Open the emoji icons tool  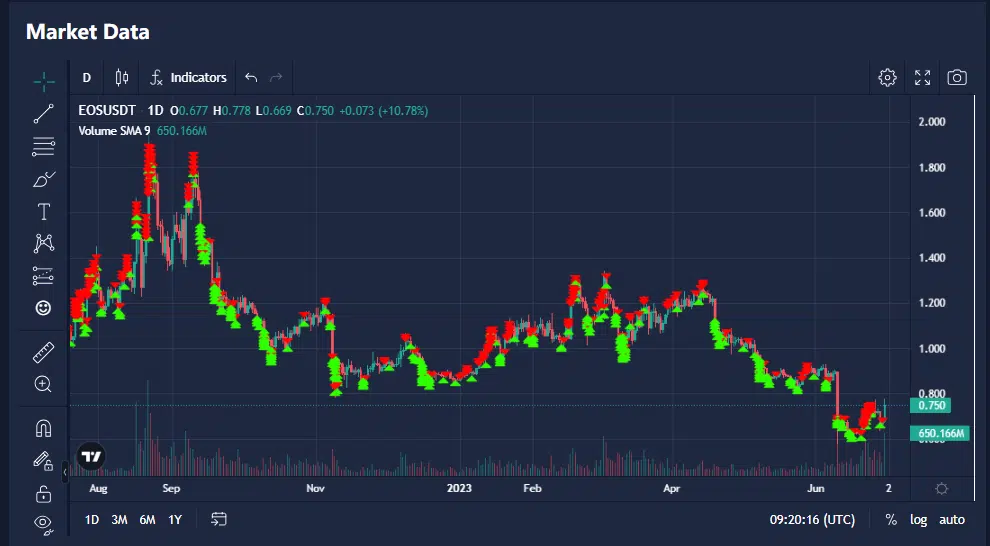pyautogui.click(x=43, y=308)
